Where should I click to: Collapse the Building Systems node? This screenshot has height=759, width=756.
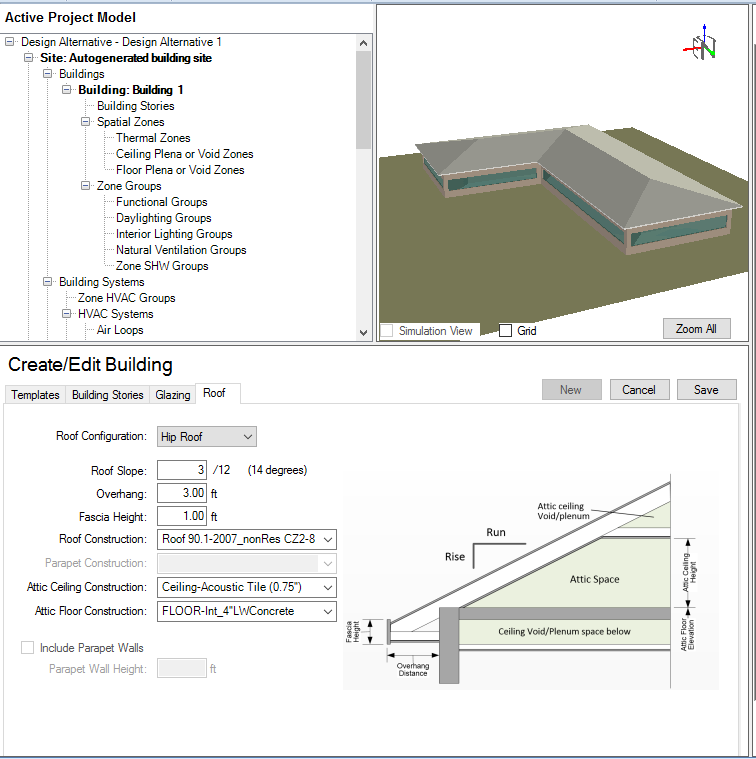pos(48,282)
